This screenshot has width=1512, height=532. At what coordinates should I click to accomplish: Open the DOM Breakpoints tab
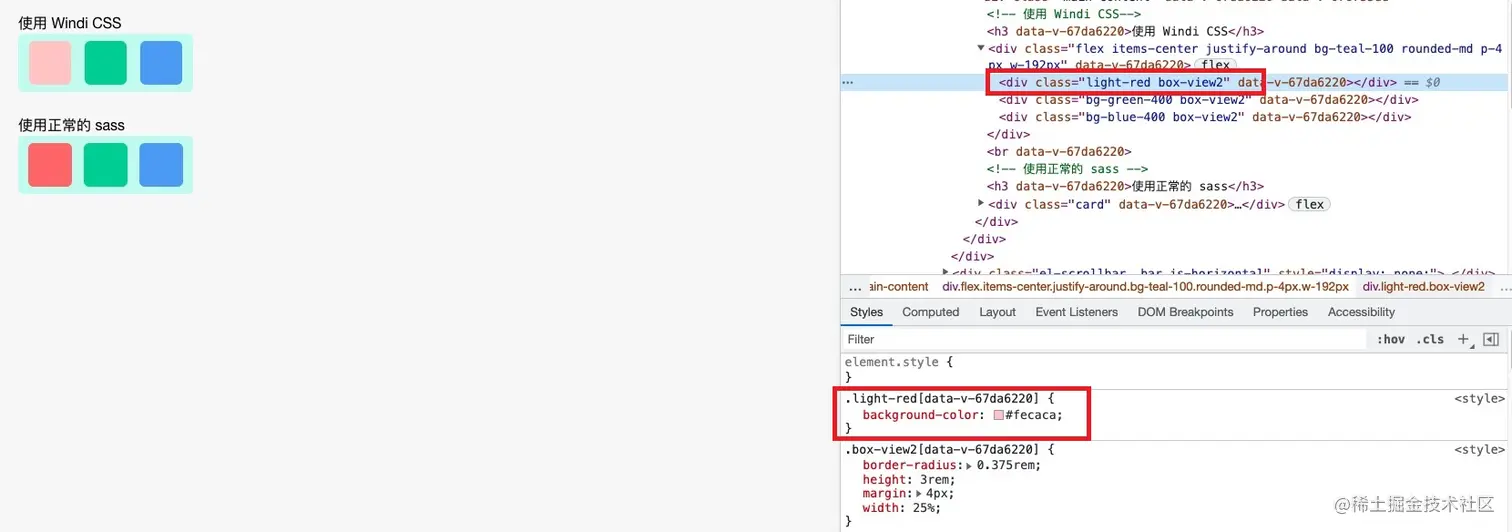pos(1185,312)
